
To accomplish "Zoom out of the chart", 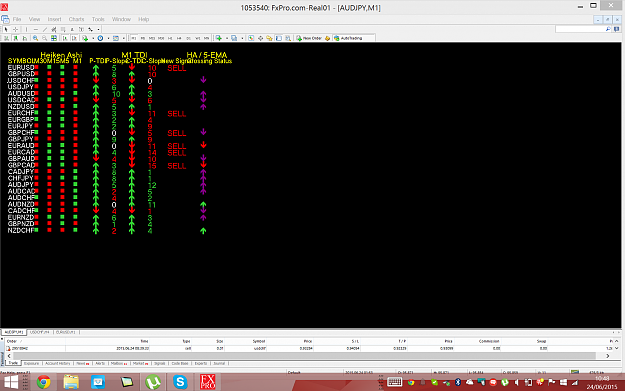I will click(x=45, y=38).
